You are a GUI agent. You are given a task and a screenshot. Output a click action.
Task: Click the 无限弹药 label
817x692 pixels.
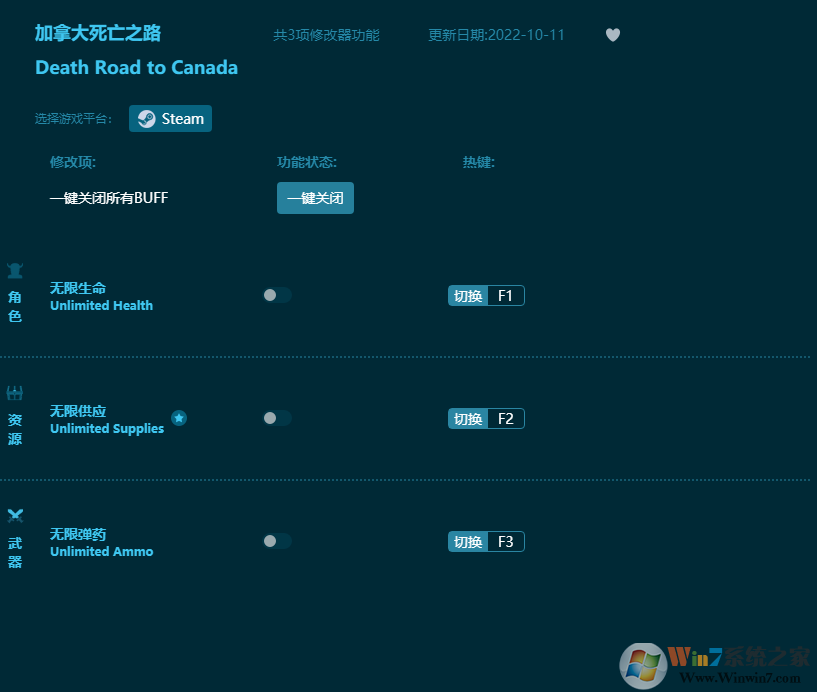78,534
